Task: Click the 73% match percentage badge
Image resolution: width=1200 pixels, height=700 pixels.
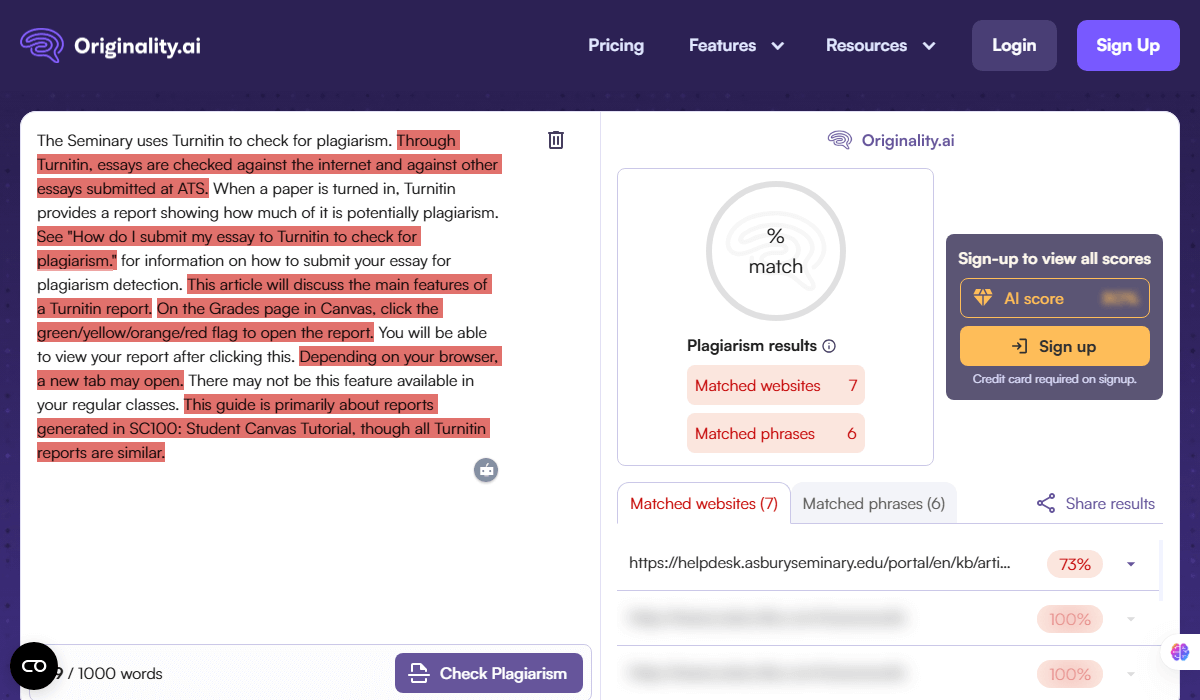Action: coord(1075,564)
